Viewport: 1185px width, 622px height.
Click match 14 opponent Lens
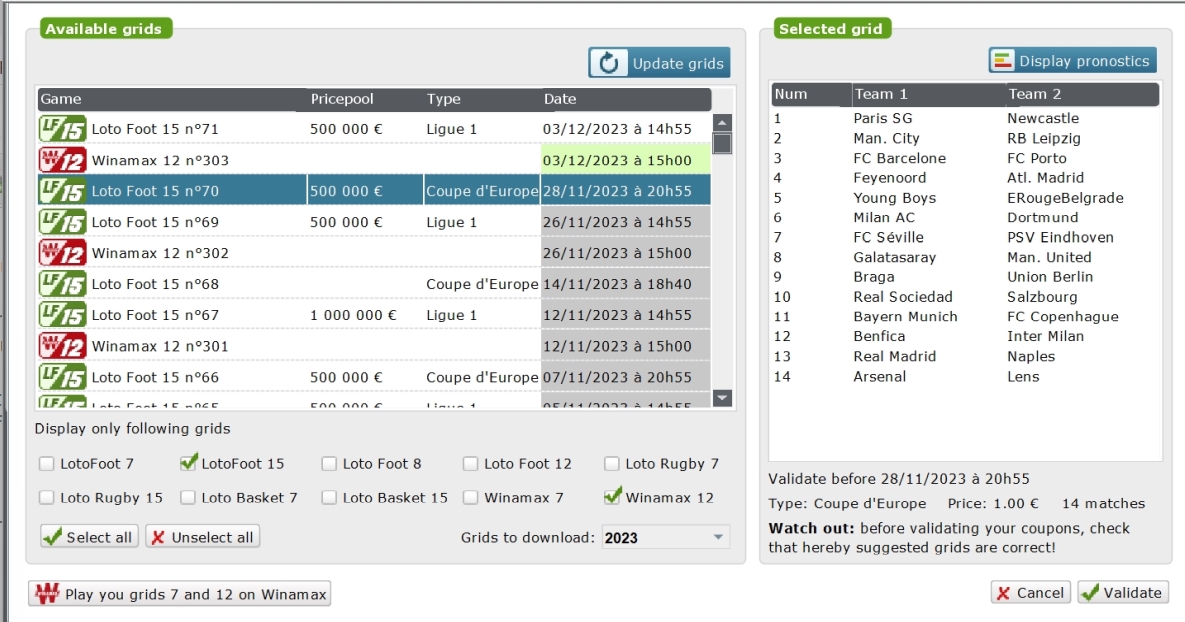(1023, 376)
